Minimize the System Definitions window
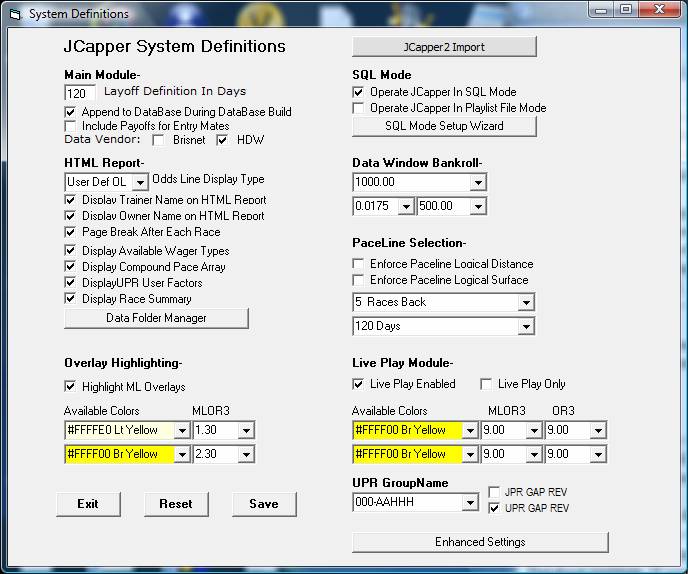Viewport: 688px width, 574px height. coord(602,10)
